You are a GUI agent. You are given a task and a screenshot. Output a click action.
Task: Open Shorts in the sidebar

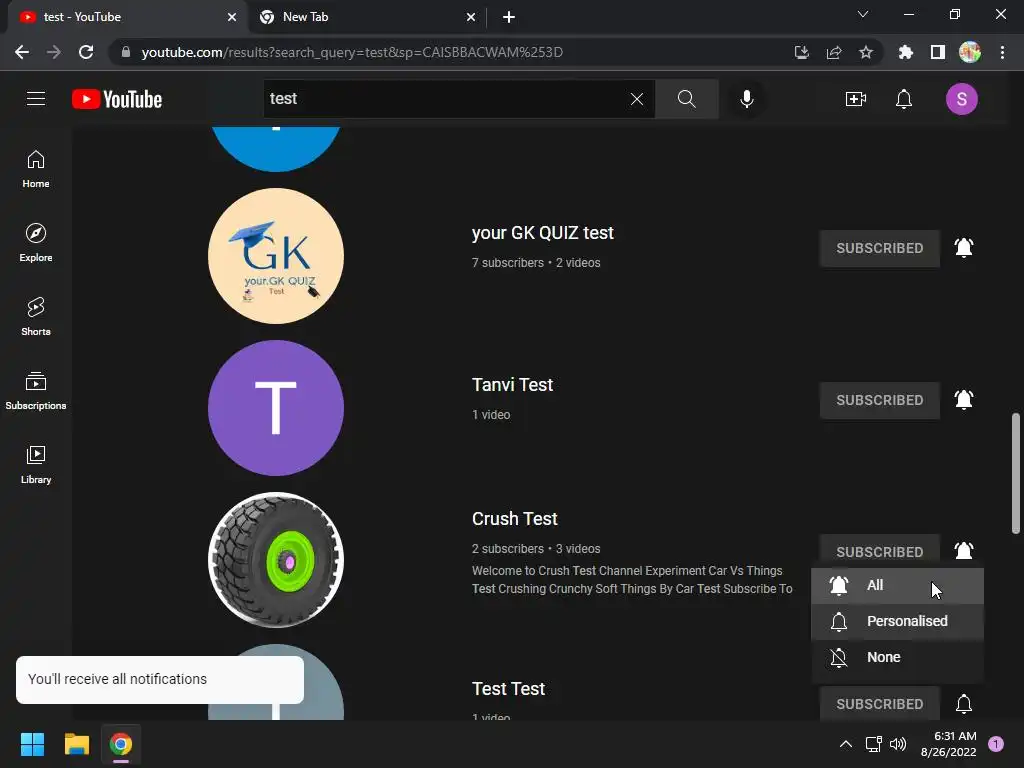36,317
